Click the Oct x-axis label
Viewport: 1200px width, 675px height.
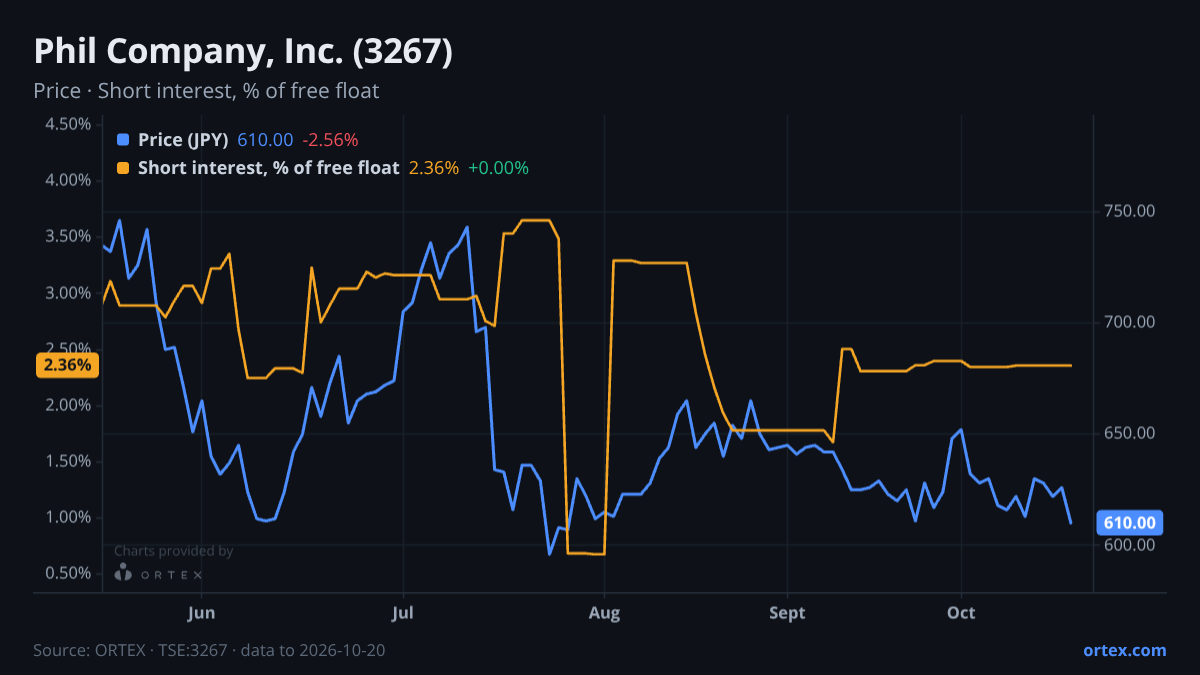tap(961, 612)
